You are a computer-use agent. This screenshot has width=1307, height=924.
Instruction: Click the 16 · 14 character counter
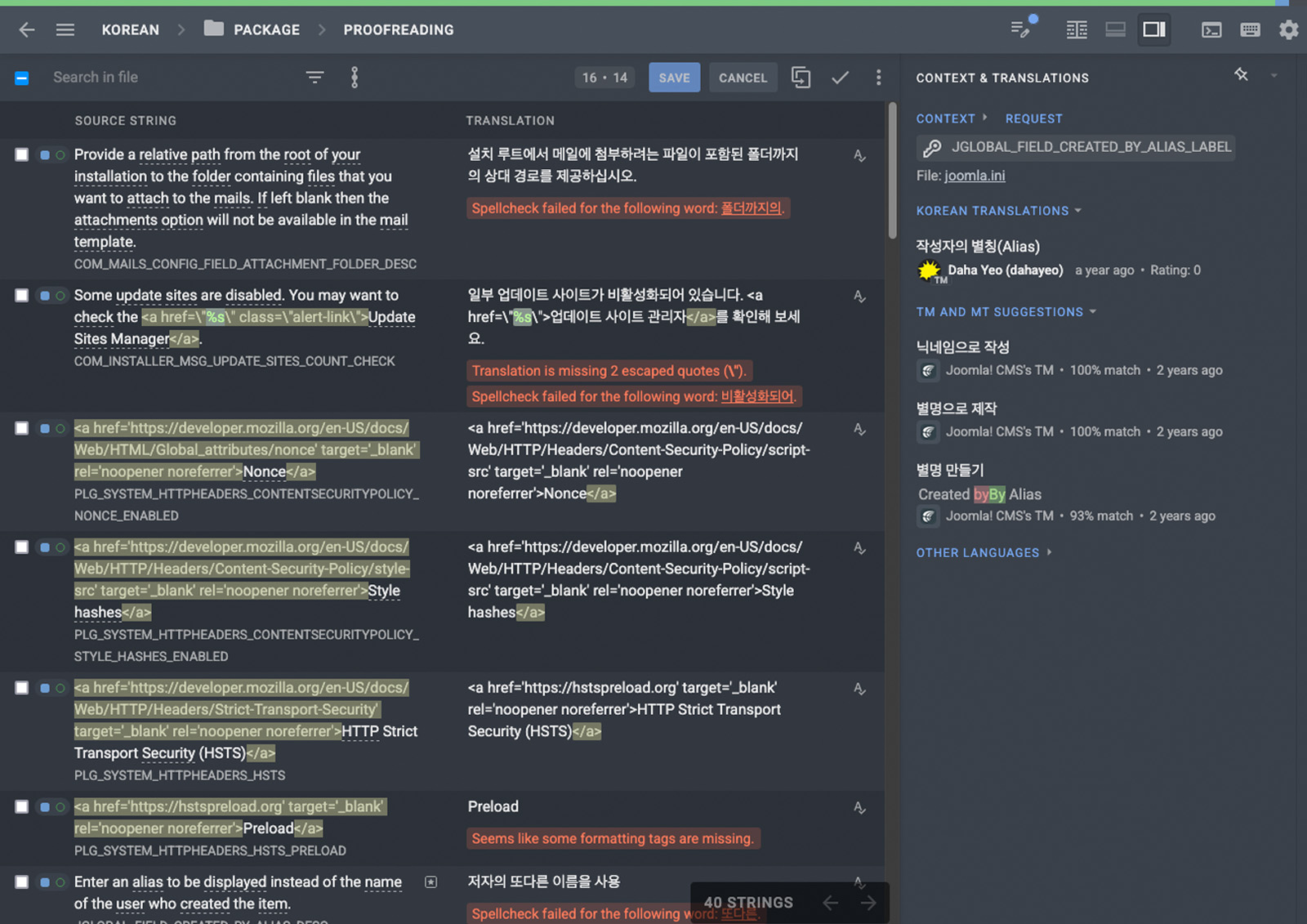605,78
